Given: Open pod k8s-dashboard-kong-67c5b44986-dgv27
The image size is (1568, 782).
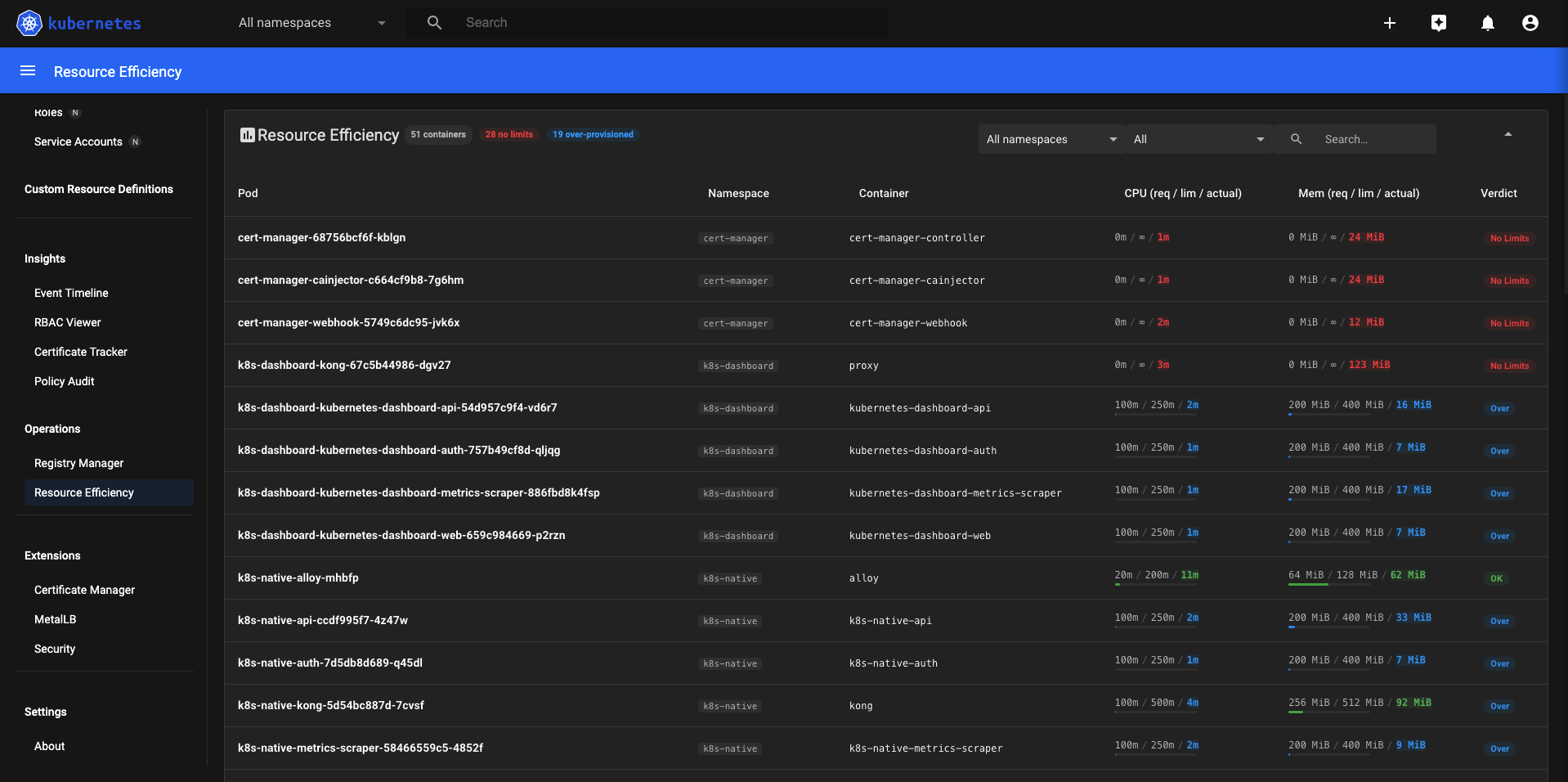Looking at the screenshot, I should pyautogui.click(x=344, y=365).
